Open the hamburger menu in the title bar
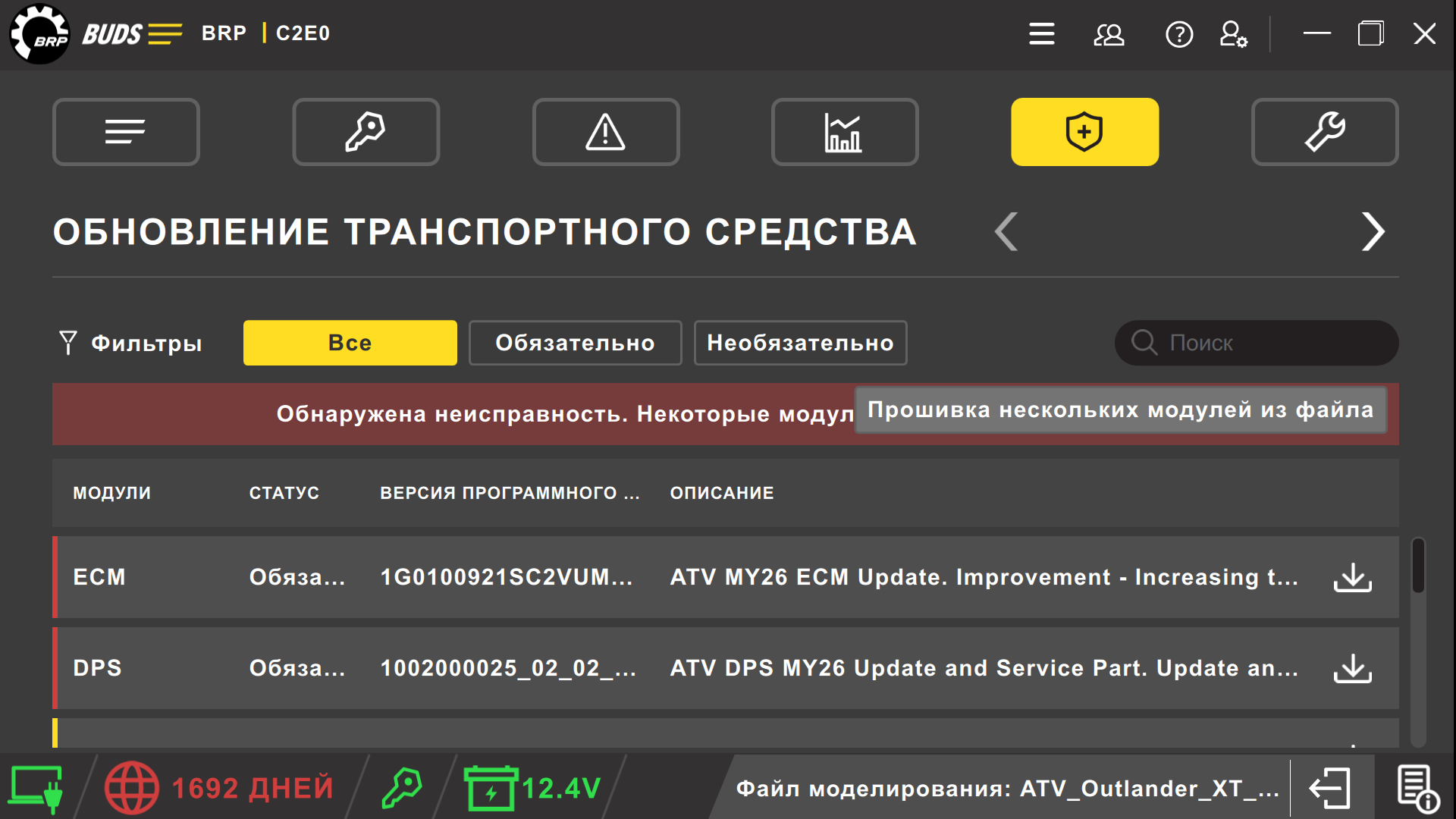Image resolution: width=1456 pixels, height=819 pixels. coord(1042,34)
